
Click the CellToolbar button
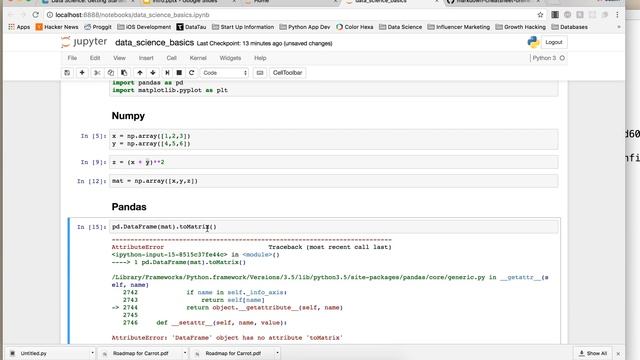tap(287, 73)
